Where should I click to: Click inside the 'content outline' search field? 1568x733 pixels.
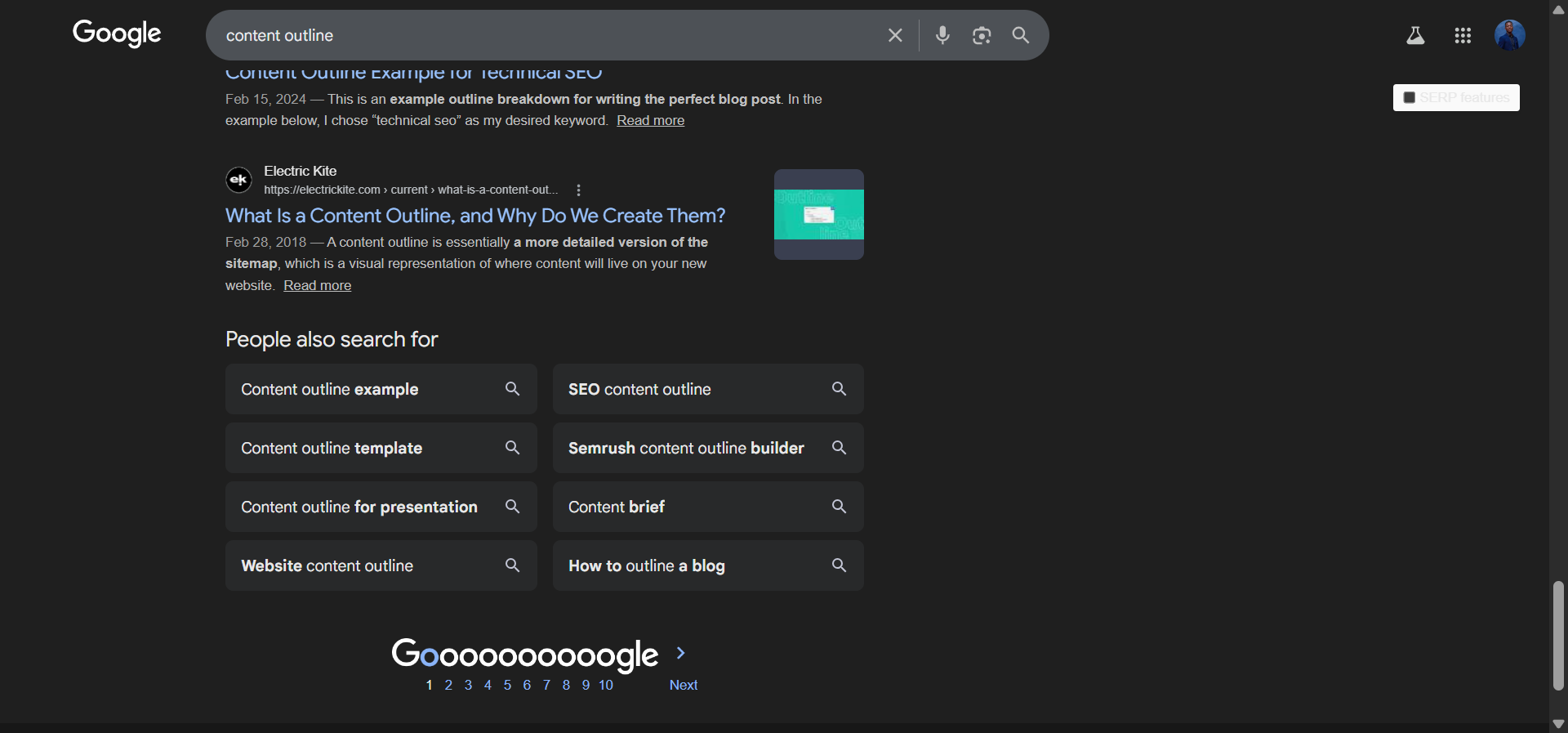[x=547, y=35]
